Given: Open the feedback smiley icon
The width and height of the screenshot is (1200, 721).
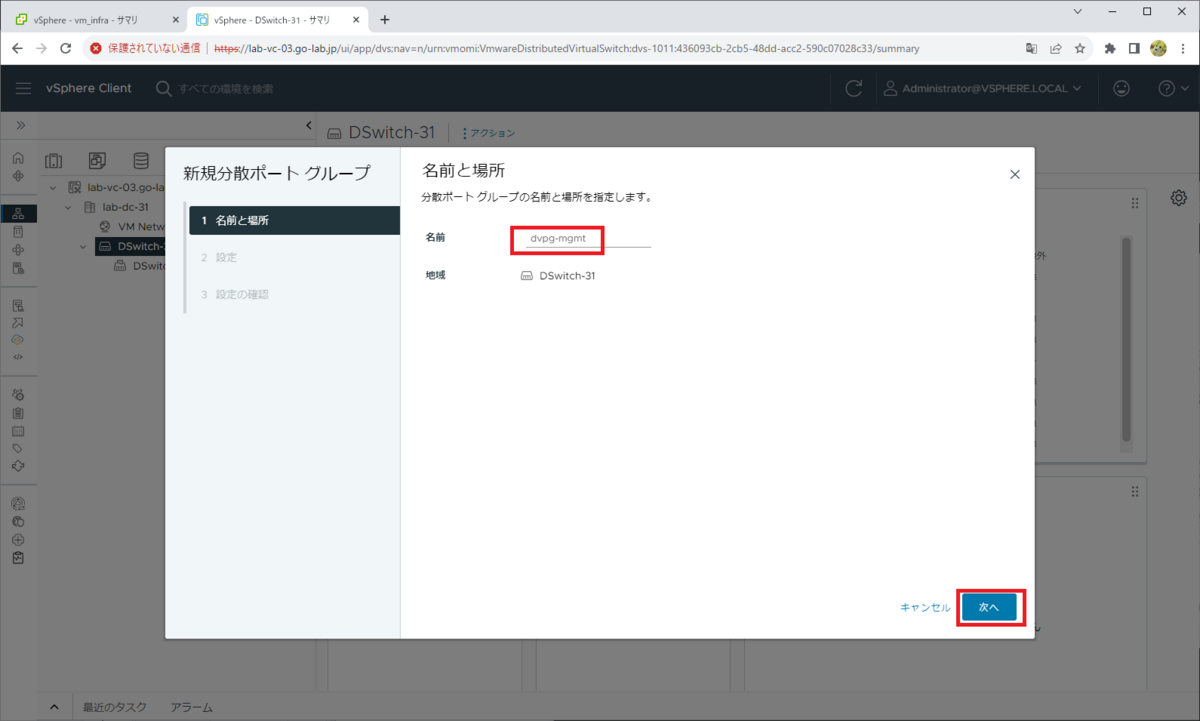Looking at the screenshot, I should click(x=1122, y=88).
